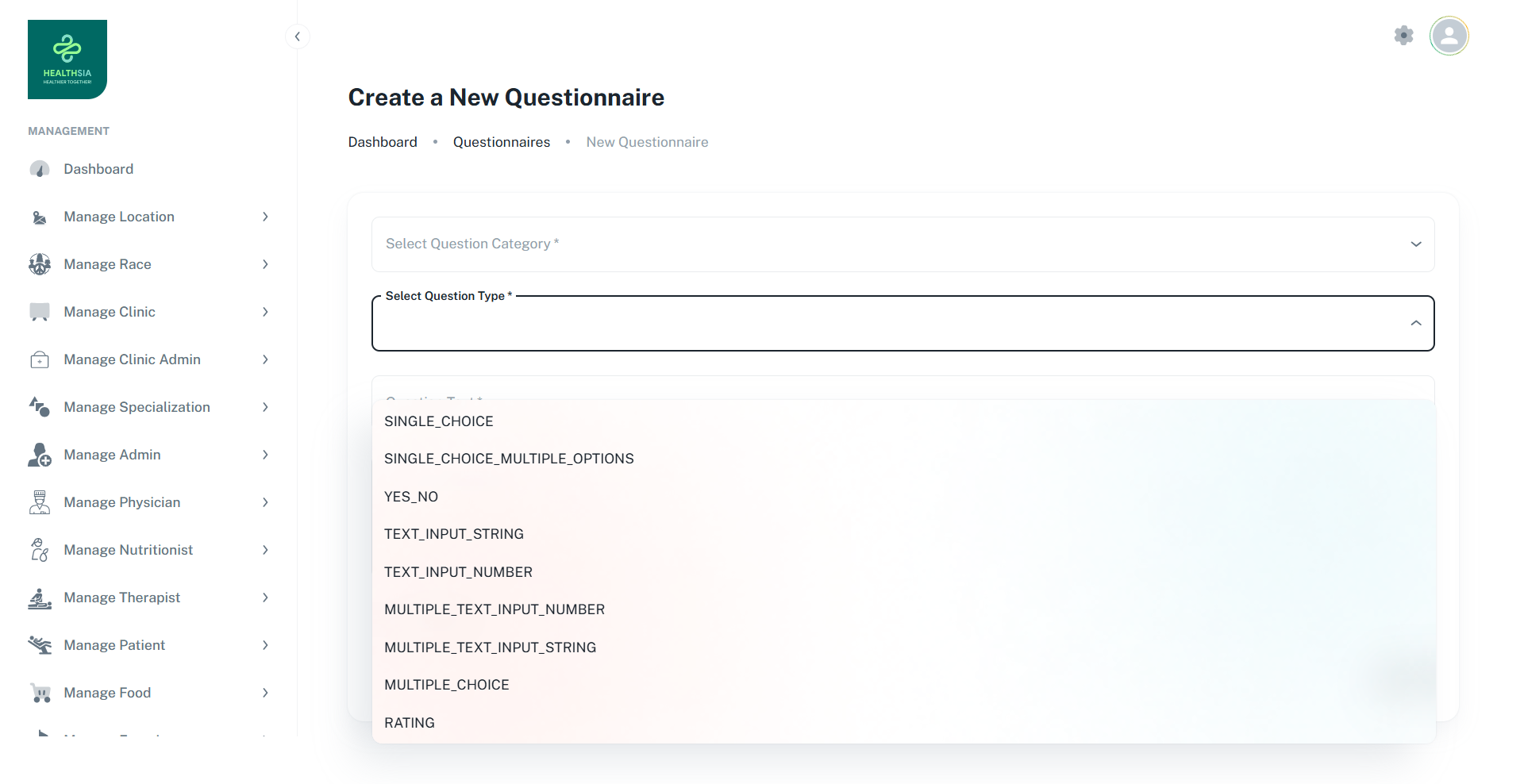Pick RATING from the list
Viewport: 1524px width, 784px height.
410,723
